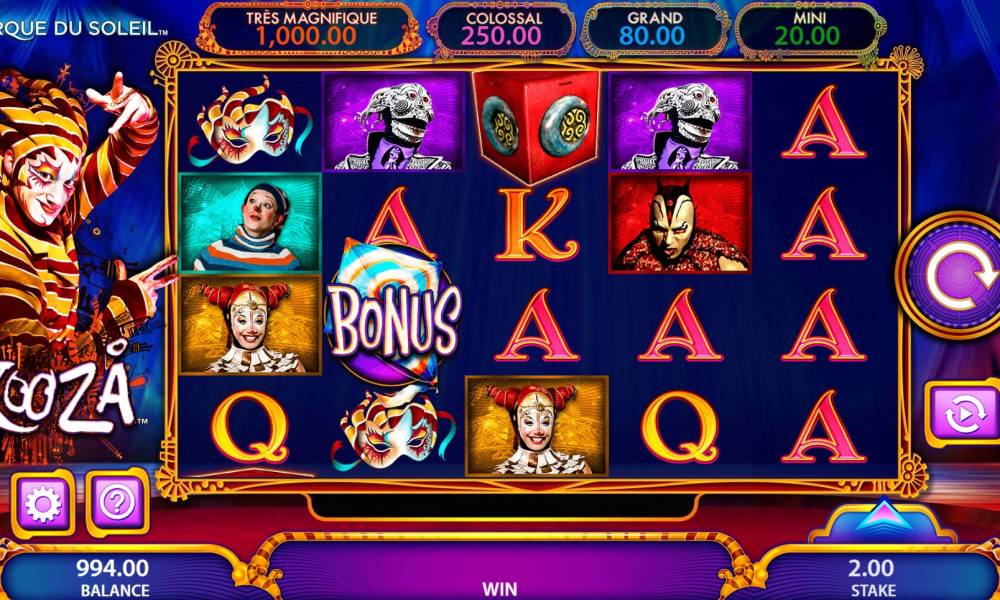Click the clown in striped sweater symbol
1000x600 pixels.
(250, 223)
